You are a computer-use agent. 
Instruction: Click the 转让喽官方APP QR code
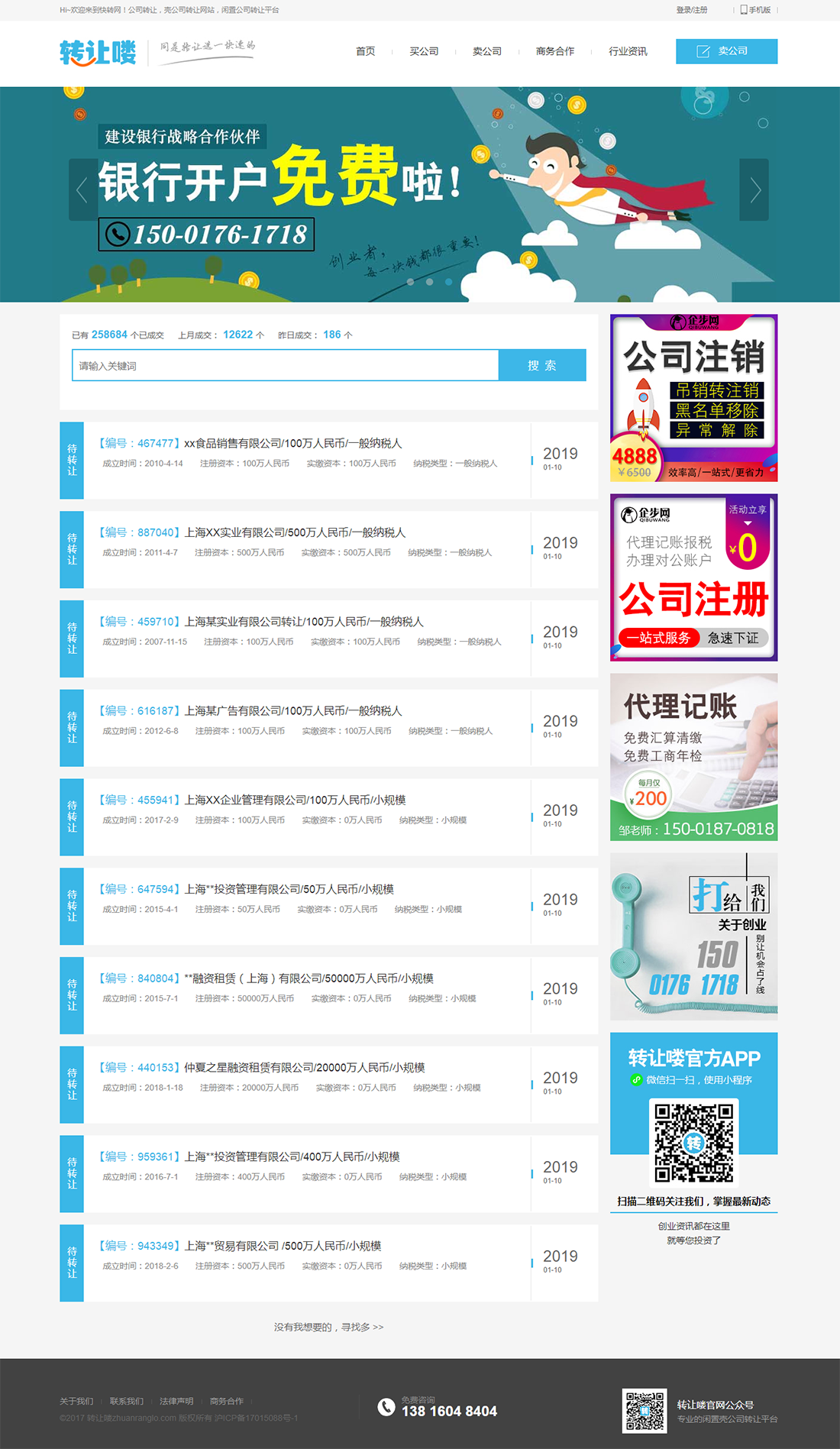point(693,1142)
